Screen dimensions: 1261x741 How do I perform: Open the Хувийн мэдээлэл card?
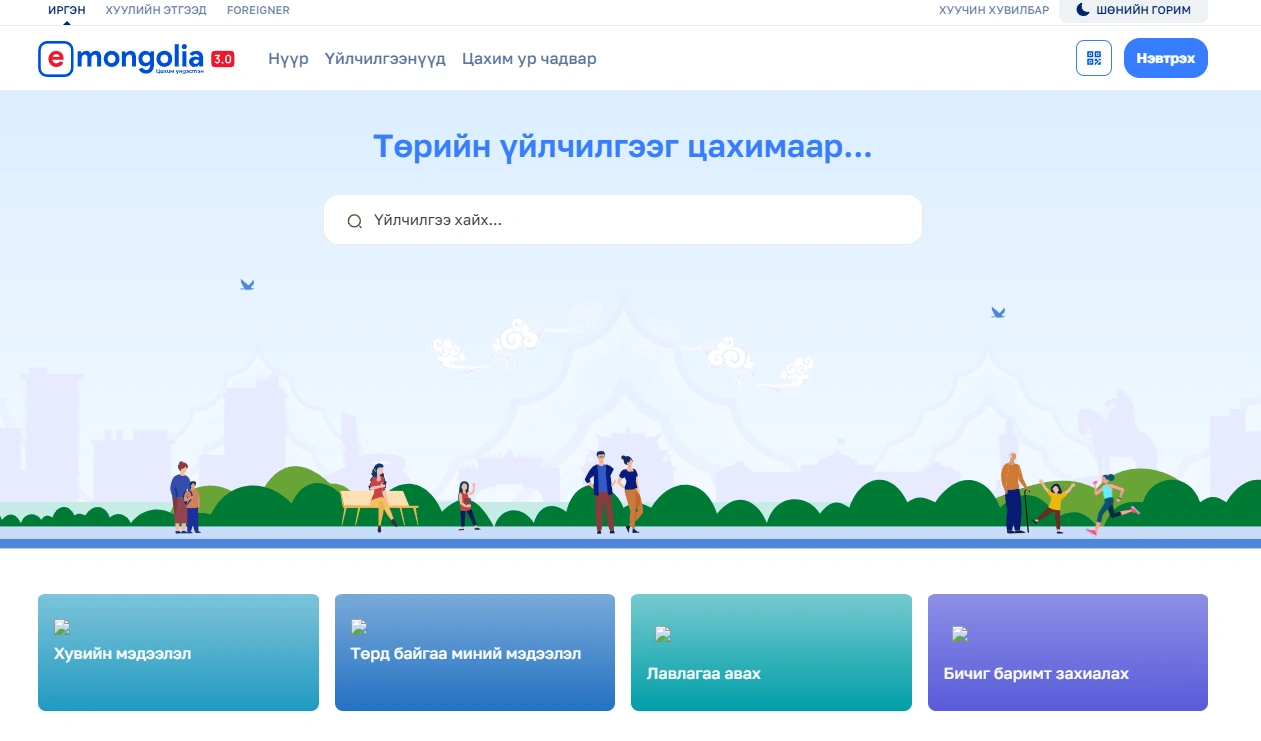coord(178,652)
